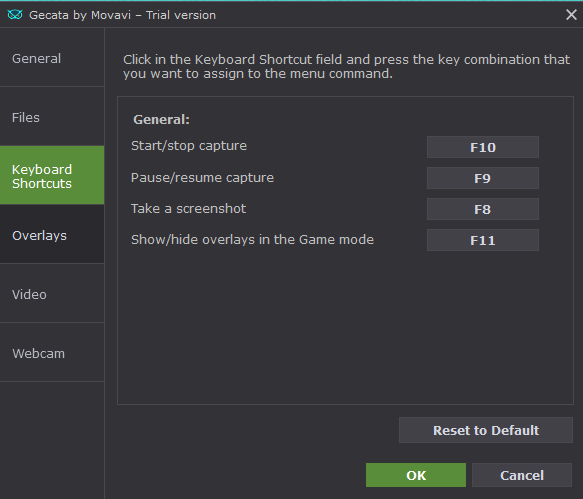Close the Gecata preferences window
583x499 pixels.
[571, 15]
